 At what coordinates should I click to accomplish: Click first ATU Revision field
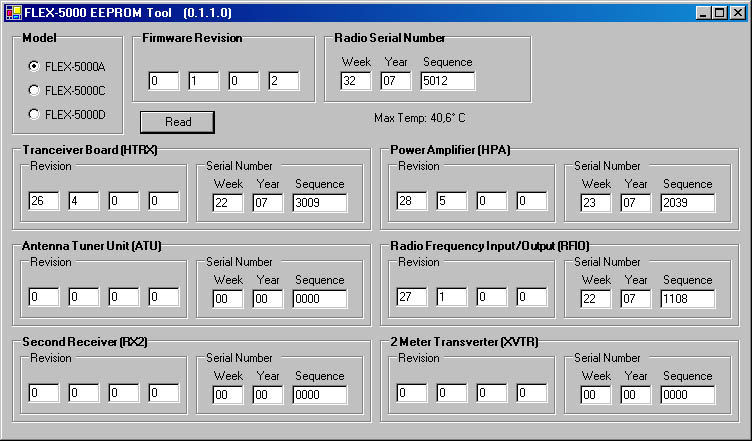coord(44,297)
